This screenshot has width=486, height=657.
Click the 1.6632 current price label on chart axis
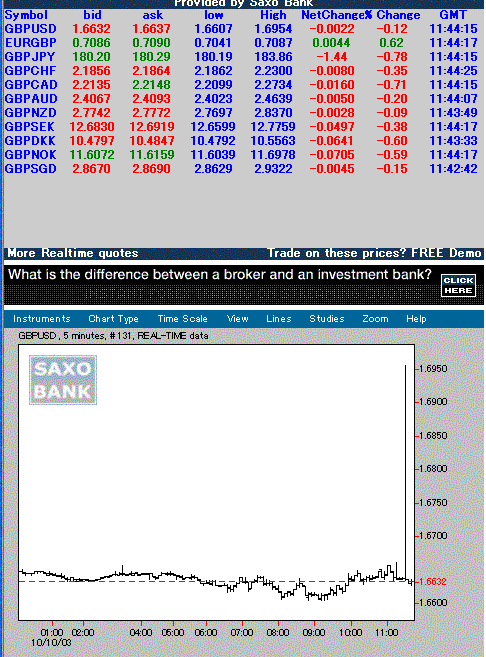tap(433, 582)
